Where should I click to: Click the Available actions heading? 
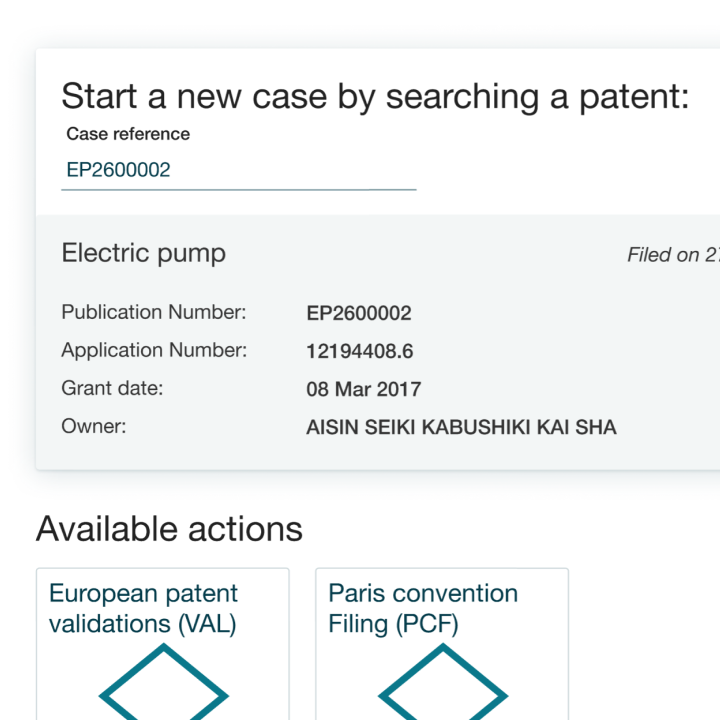(169, 529)
